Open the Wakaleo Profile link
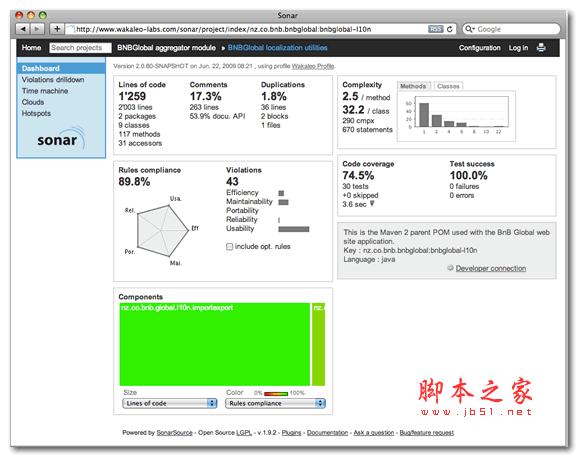 313,66
